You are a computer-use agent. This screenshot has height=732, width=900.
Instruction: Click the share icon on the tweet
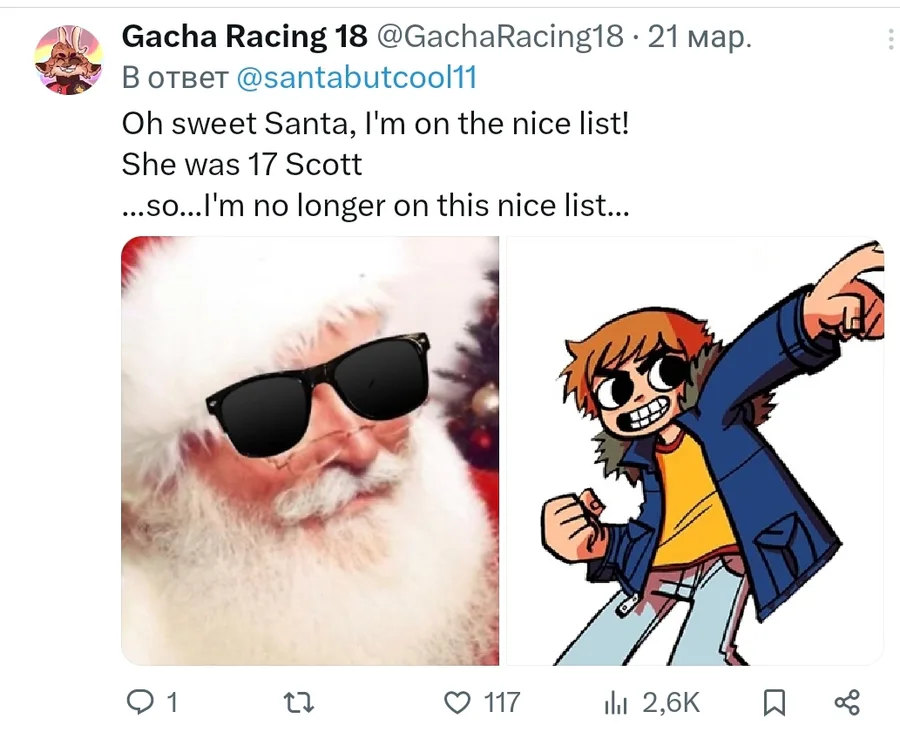click(x=847, y=703)
